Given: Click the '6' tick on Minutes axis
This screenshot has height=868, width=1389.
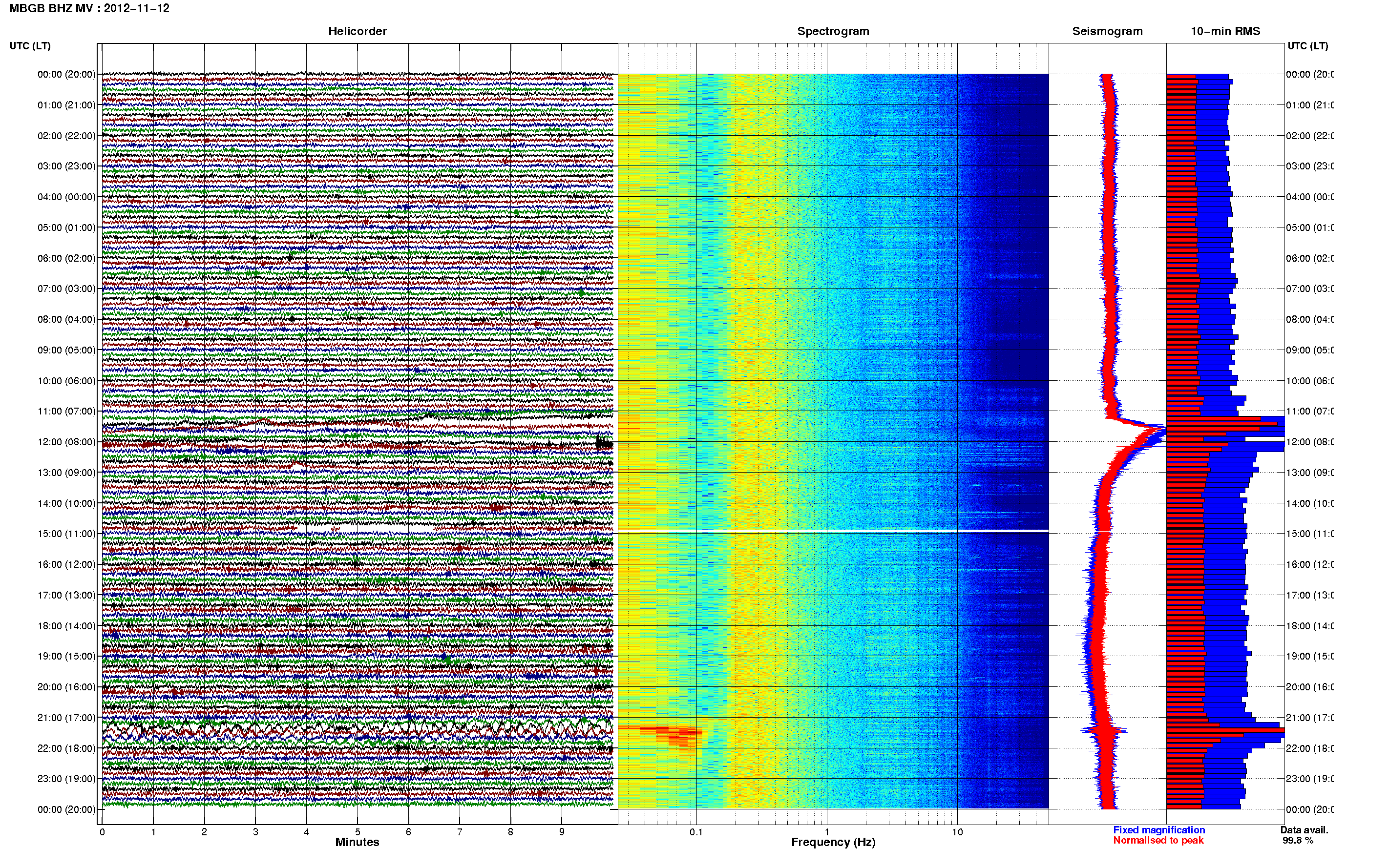Looking at the screenshot, I should tap(408, 832).
